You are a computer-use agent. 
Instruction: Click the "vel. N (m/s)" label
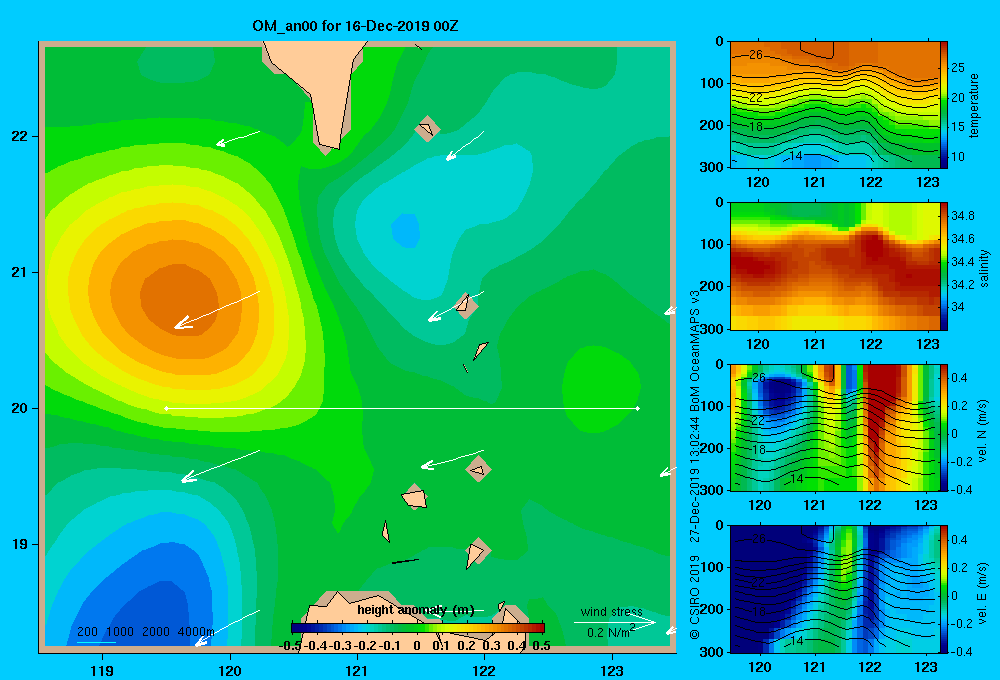pyautogui.click(x=982, y=431)
